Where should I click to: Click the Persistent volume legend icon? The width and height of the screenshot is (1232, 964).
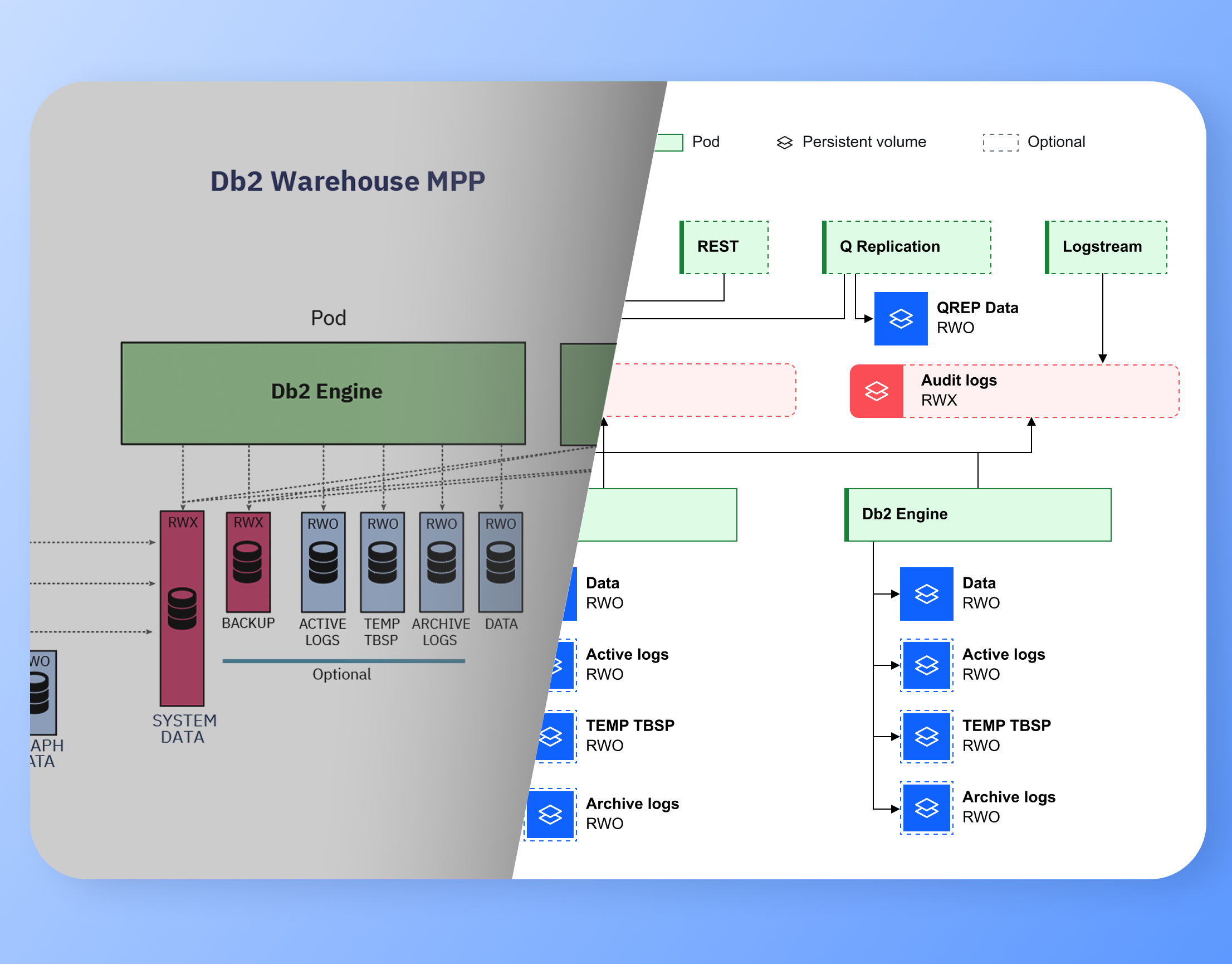point(784,142)
